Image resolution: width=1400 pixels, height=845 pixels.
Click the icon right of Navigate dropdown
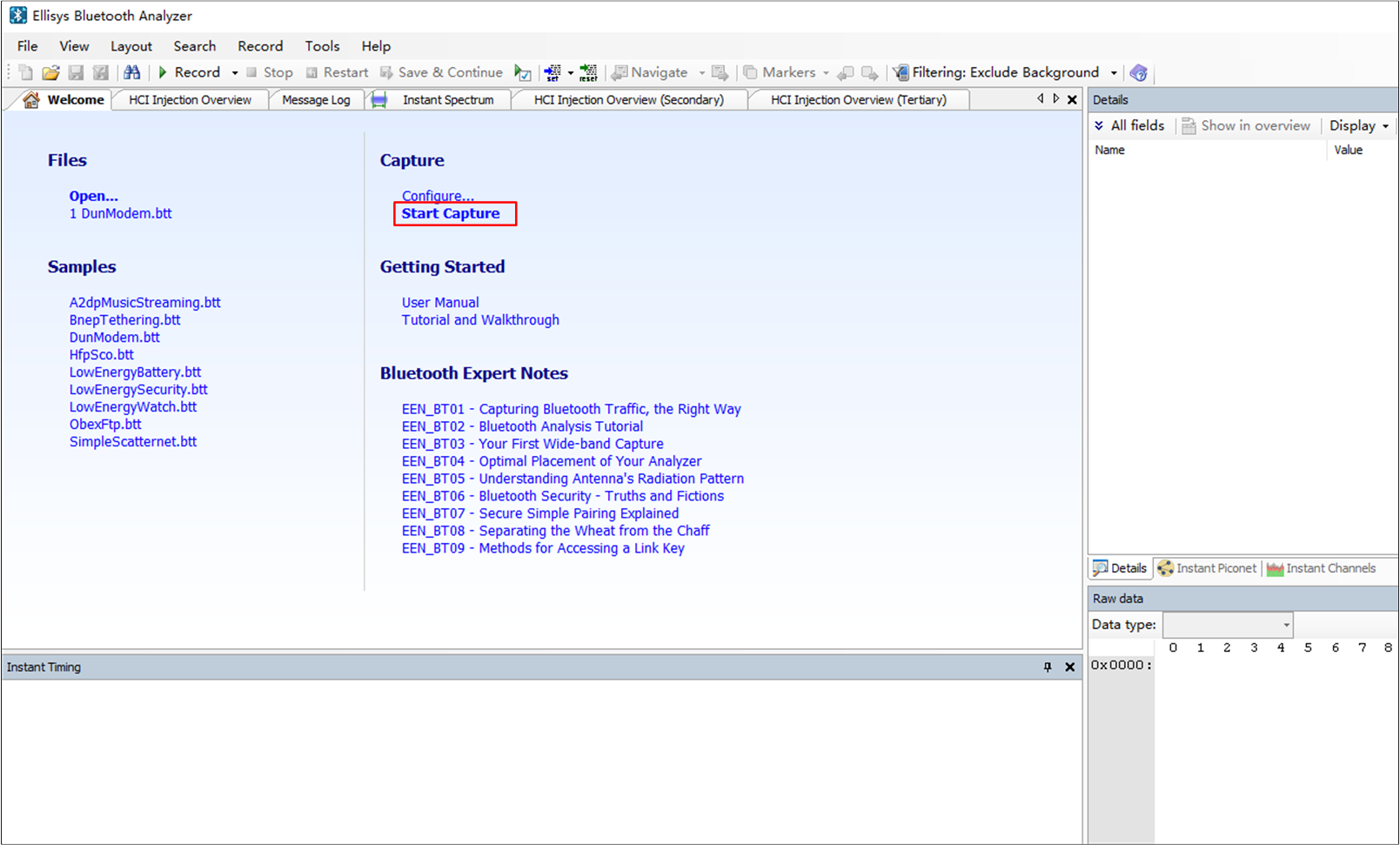click(x=720, y=73)
